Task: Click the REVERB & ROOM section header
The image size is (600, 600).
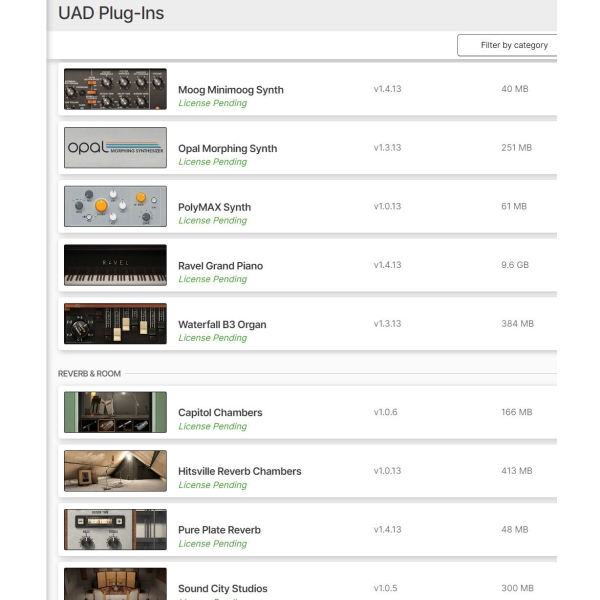Action: pyautogui.click(x=89, y=373)
